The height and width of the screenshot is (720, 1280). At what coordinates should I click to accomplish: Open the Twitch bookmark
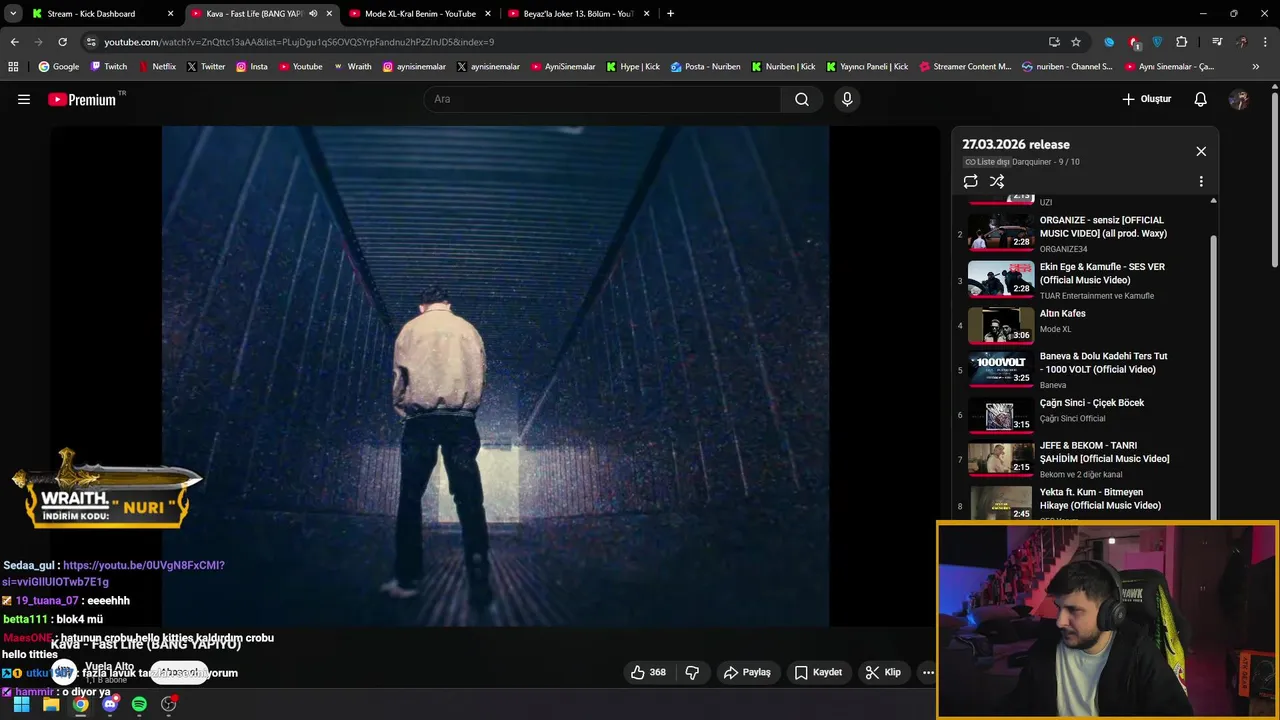(108, 67)
